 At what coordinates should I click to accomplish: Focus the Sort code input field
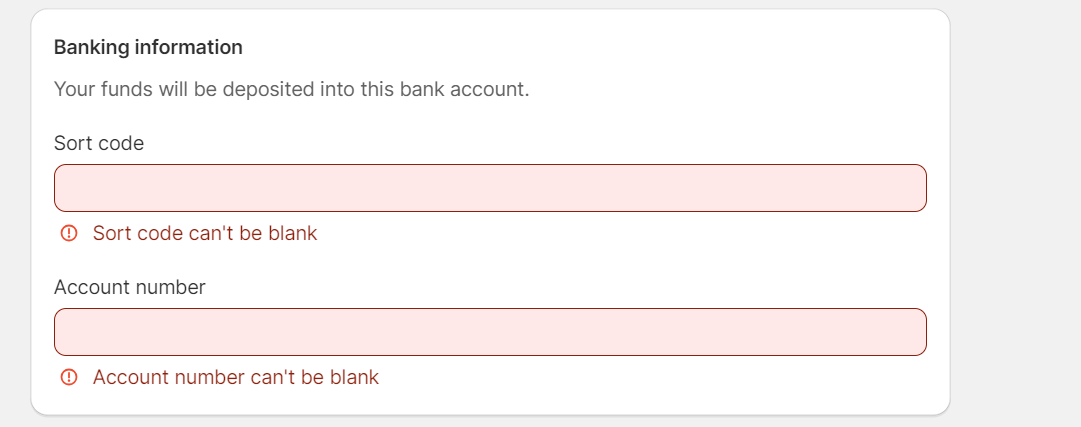coord(490,188)
